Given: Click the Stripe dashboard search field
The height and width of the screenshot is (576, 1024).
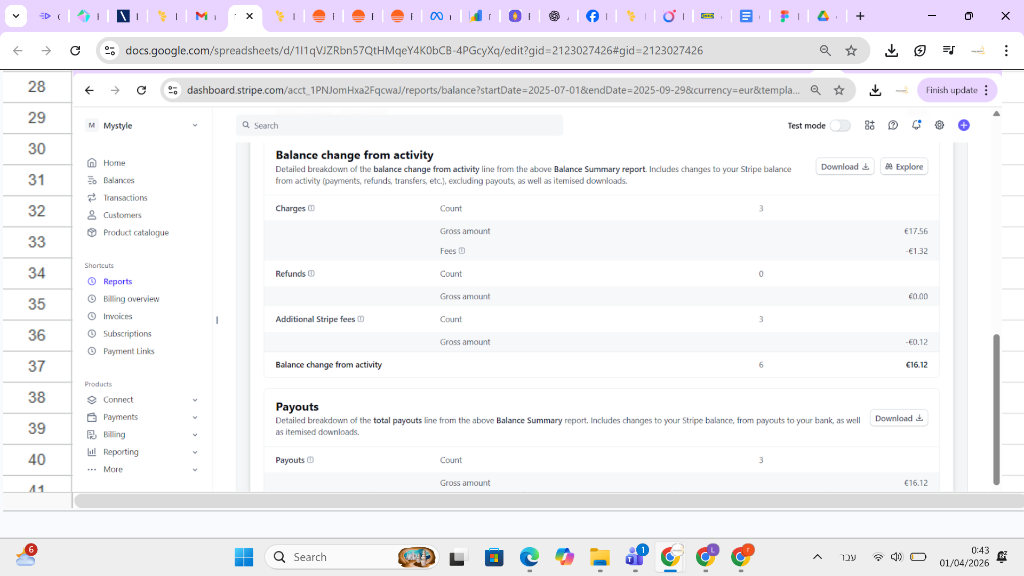Looking at the screenshot, I should (x=399, y=125).
